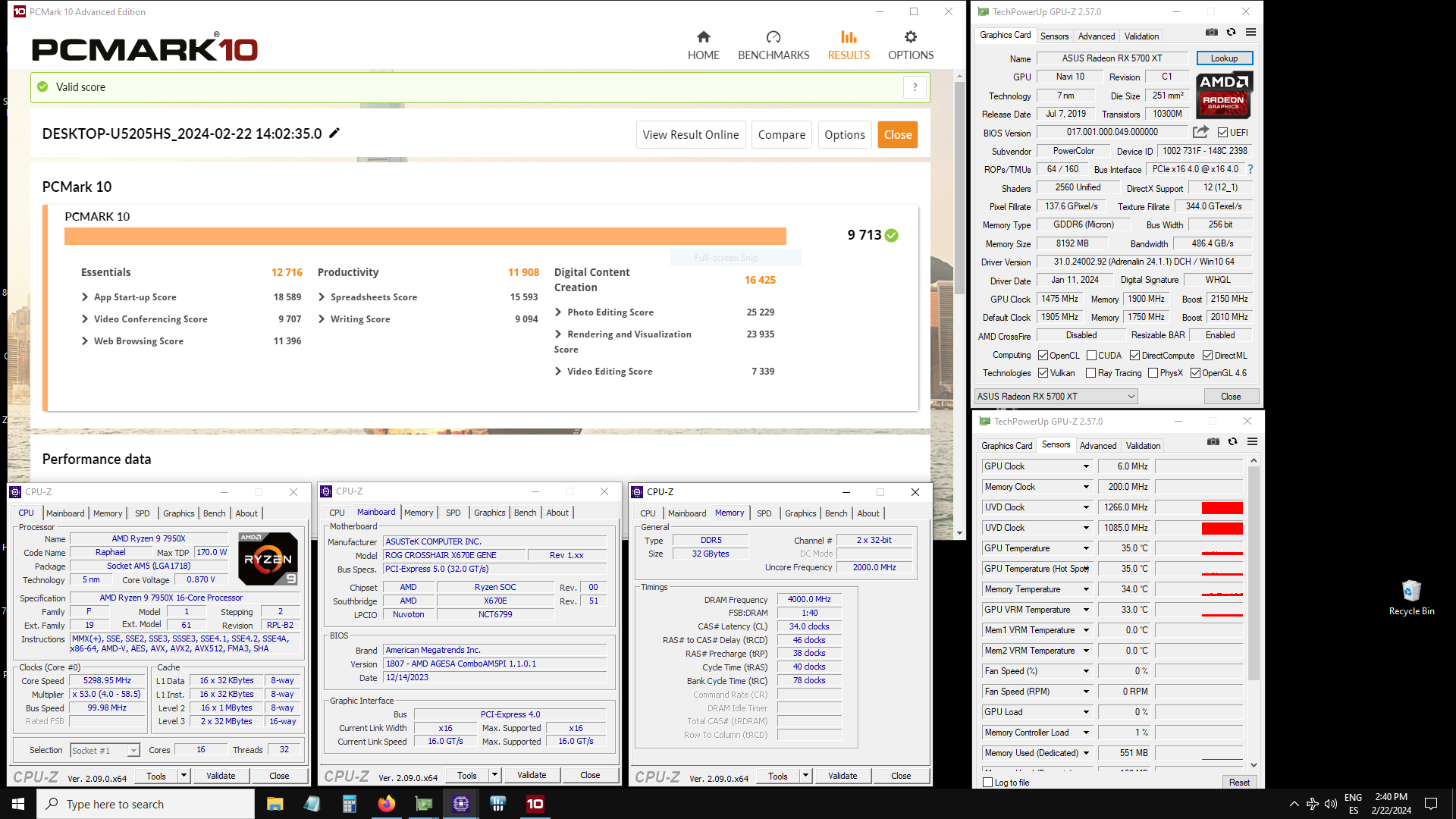Click the orange PCMark 10 score bar
The width and height of the screenshot is (1456, 819).
pos(425,236)
